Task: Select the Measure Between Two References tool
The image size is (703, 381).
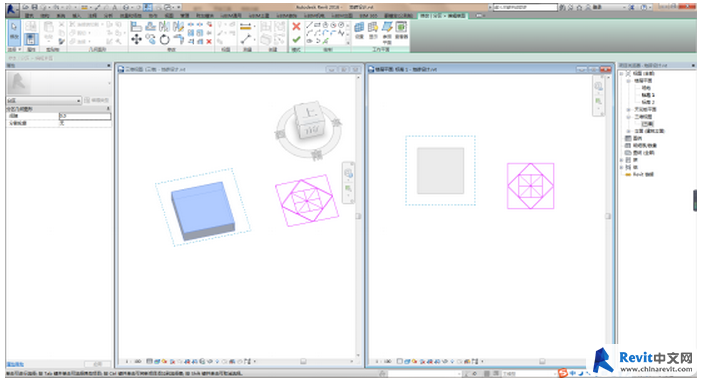Action: [x=246, y=27]
